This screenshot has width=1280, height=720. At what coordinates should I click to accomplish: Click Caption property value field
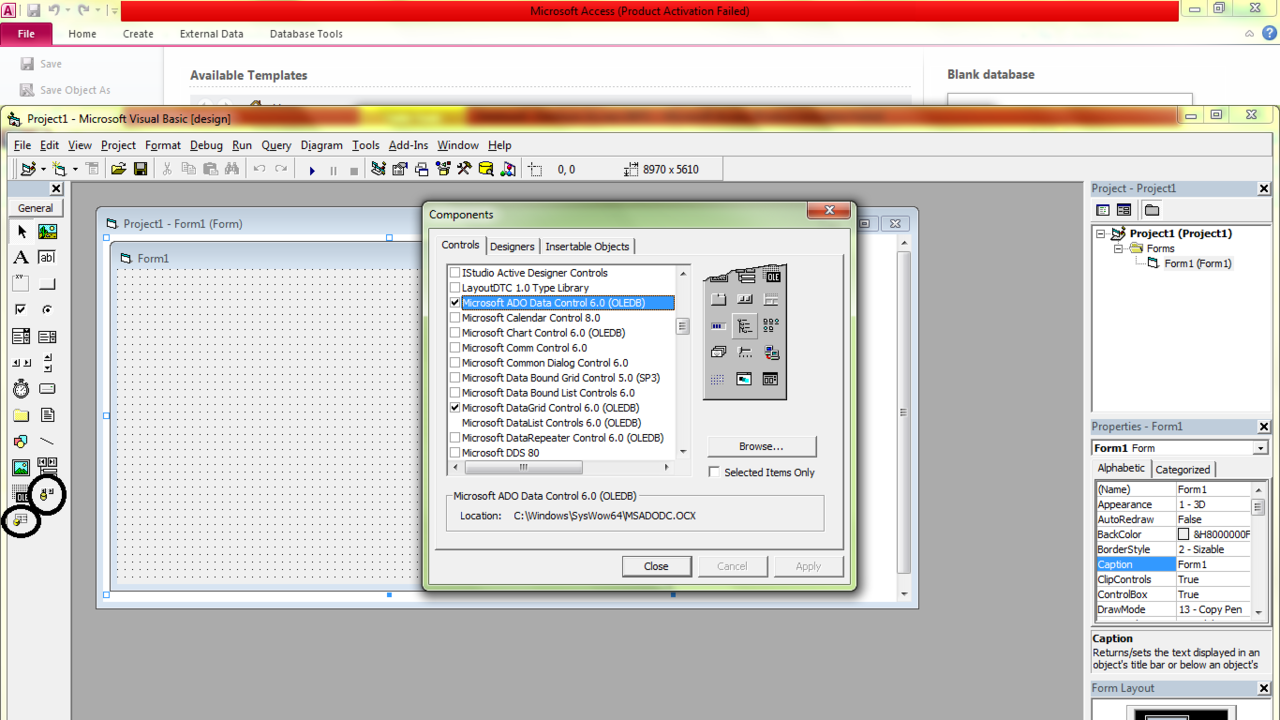pos(1213,565)
